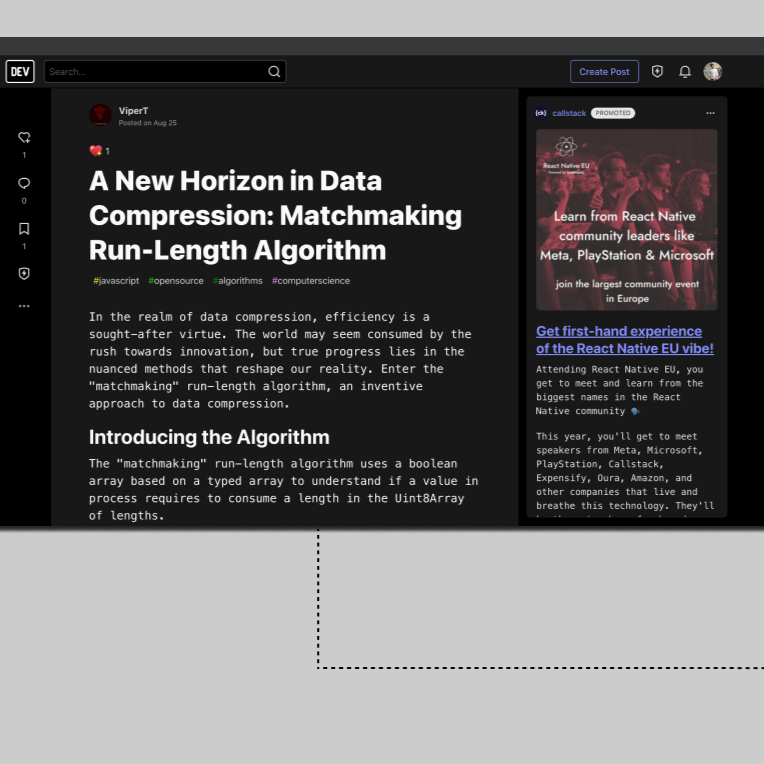Open the React Native EU ad image
This screenshot has height=764, width=764.
click(627, 220)
